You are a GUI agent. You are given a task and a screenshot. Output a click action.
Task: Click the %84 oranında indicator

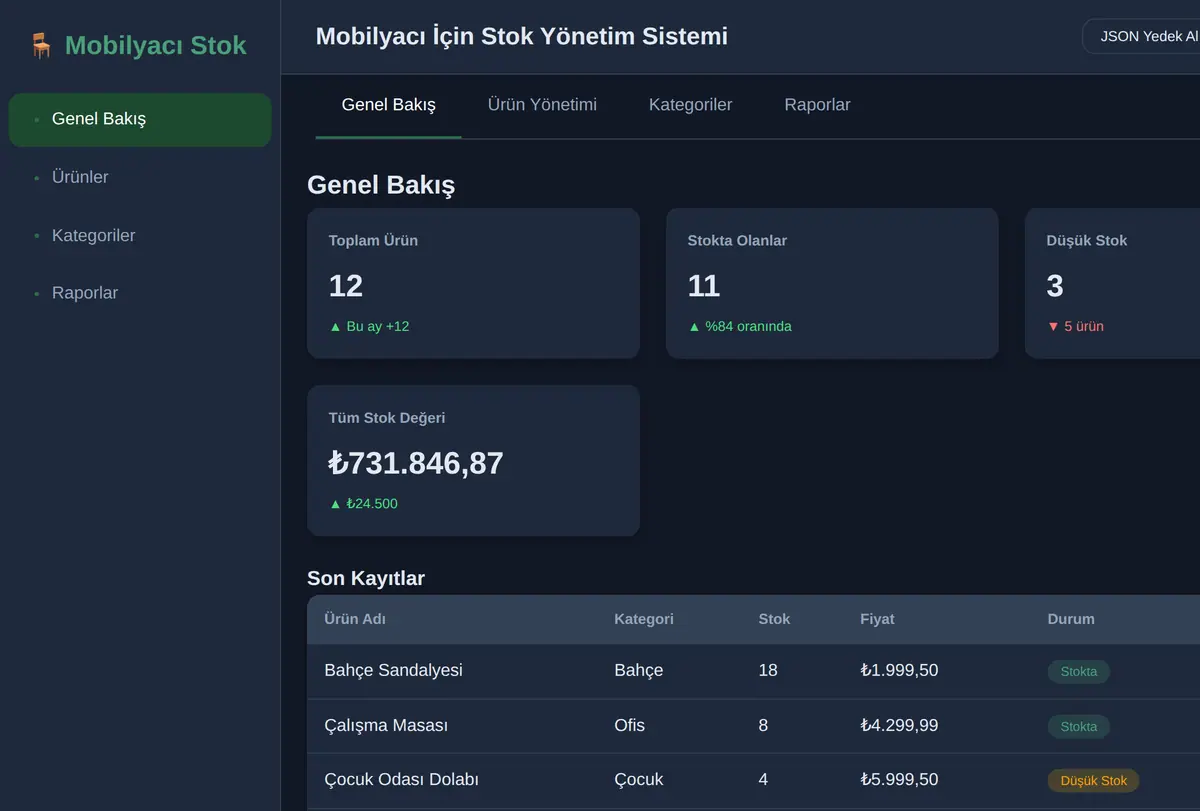(740, 326)
